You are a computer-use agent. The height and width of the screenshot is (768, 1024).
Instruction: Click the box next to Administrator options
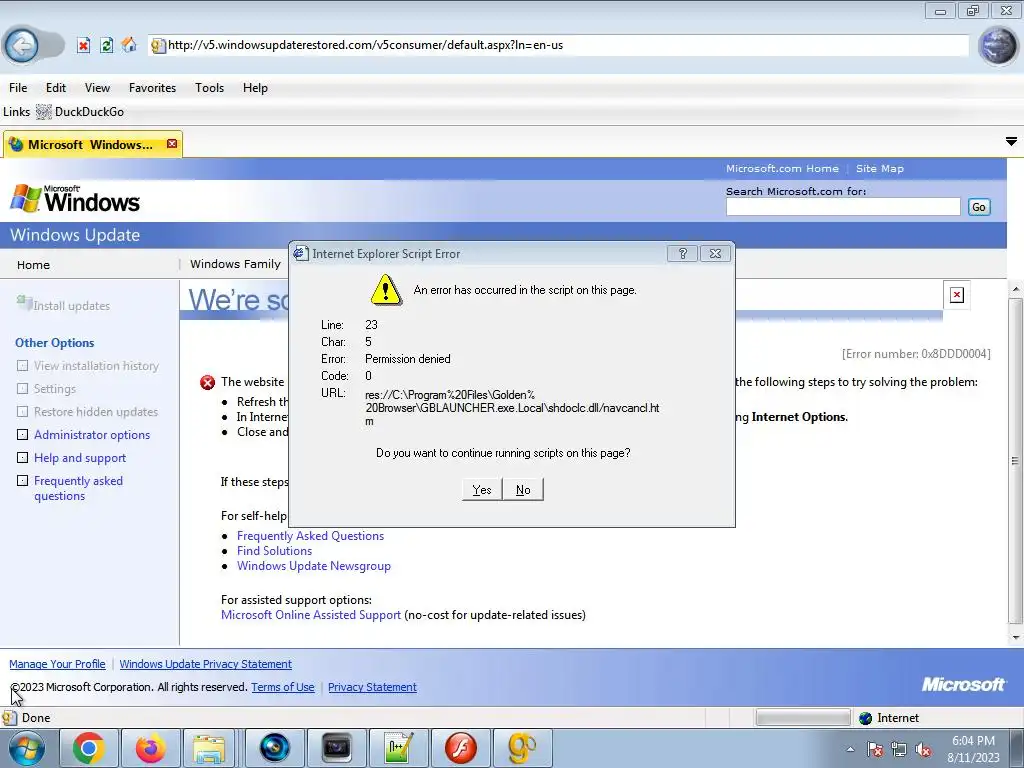[x=22, y=434]
